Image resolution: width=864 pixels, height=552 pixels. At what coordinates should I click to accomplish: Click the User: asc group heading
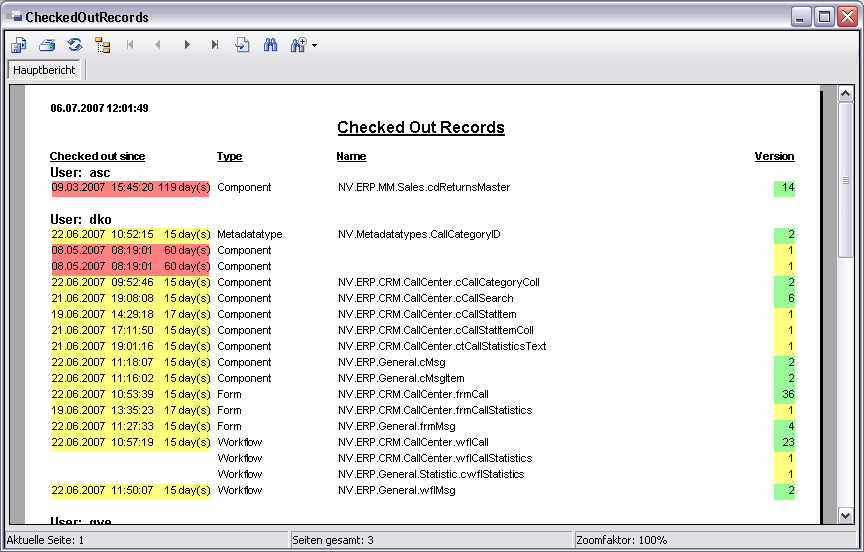pyautogui.click(x=80, y=172)
